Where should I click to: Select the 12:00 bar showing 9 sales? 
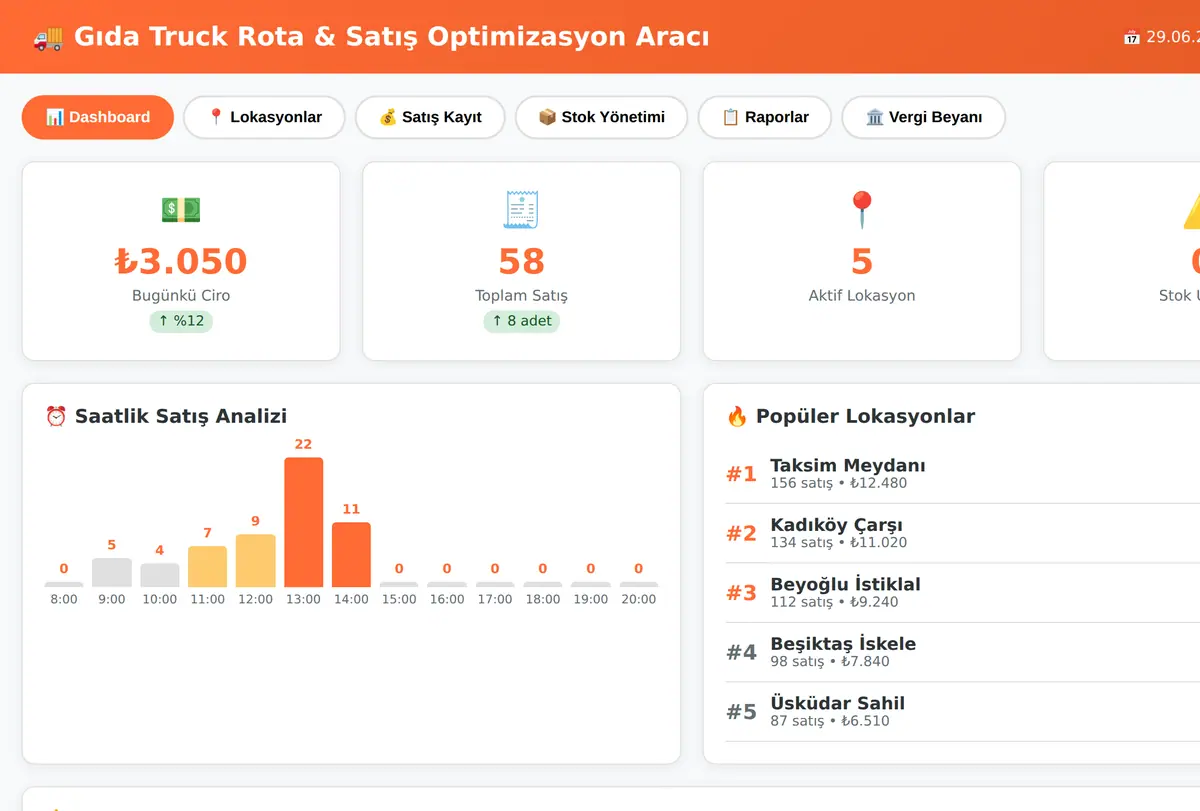point(256,560)
